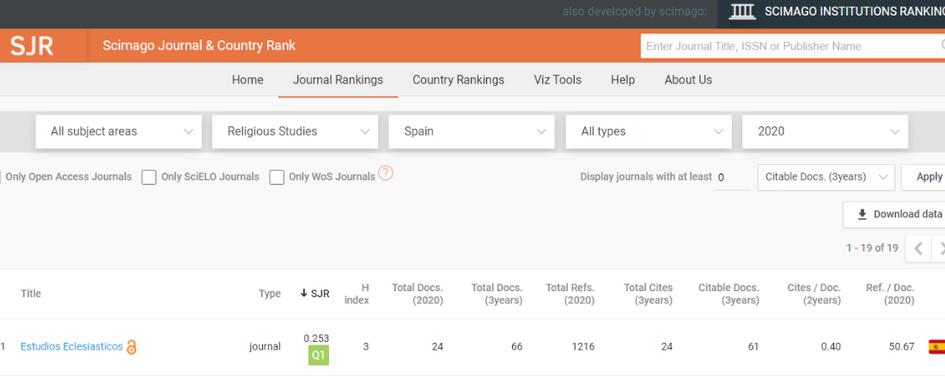The height and width of the screenshot is (378, 945).
Task: Open the Estudios Eclesiasticos journal link
Action: (x=72, y=347)
